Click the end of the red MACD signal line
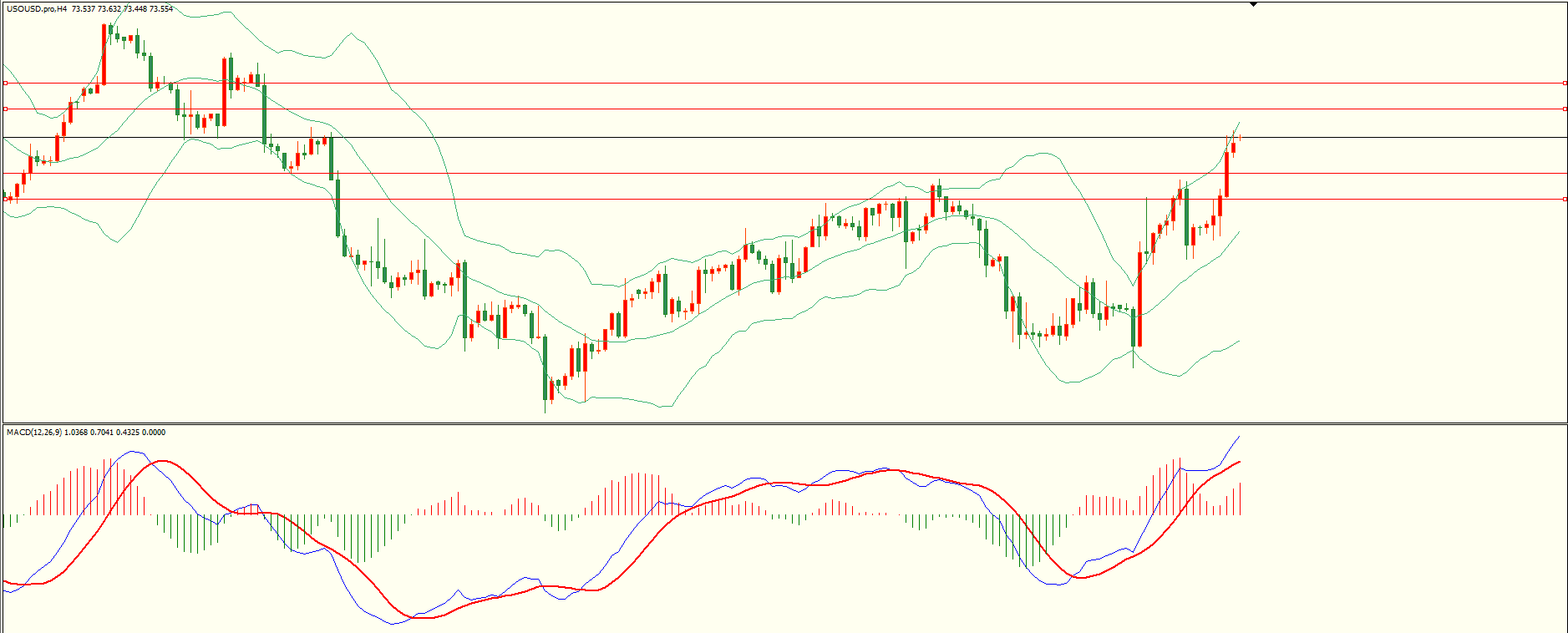This screenshot has height=633, width=1568. [1239, 461]
